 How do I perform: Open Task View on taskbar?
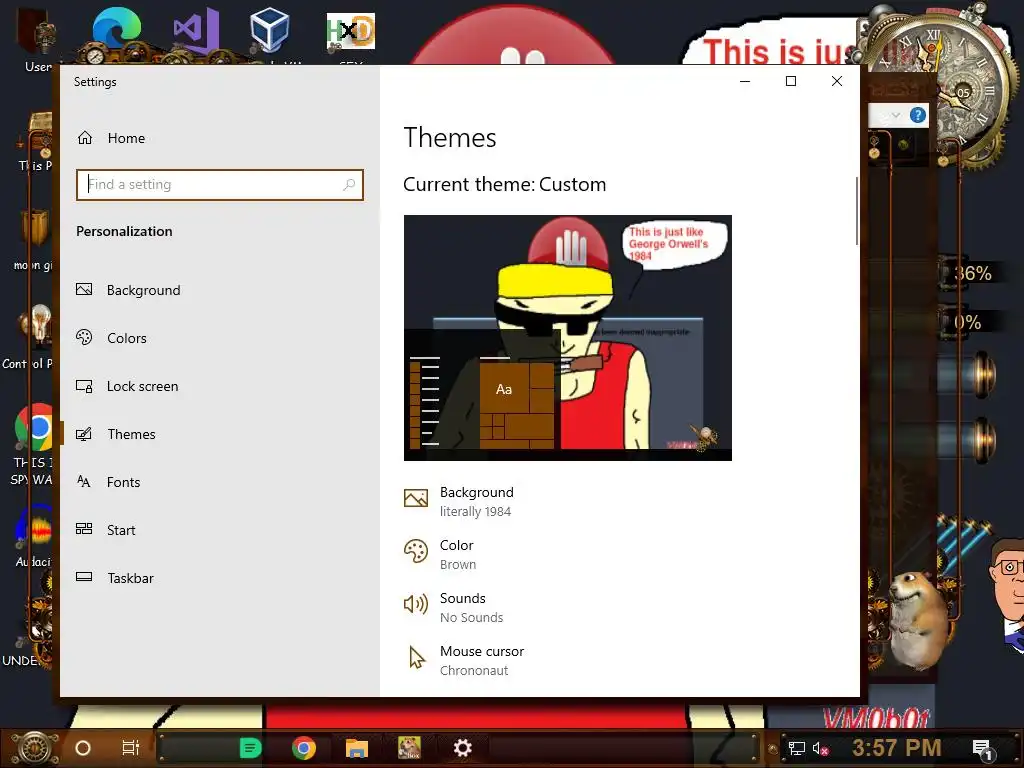pyautogui.click(x=131, y=748)
